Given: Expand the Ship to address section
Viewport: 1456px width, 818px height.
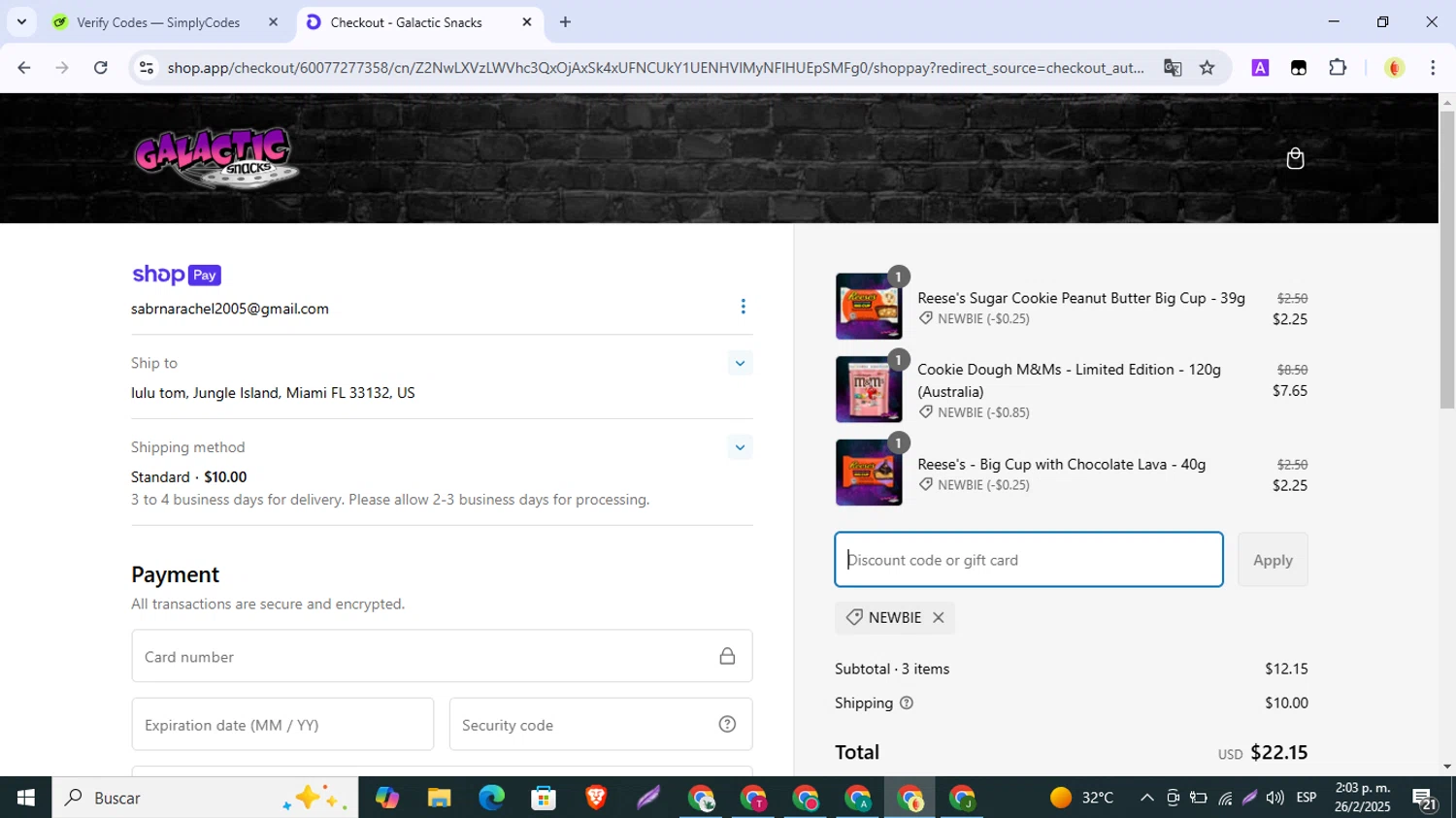Looking at the screenshot, I should pyautogui.click(x=740, y=363).
